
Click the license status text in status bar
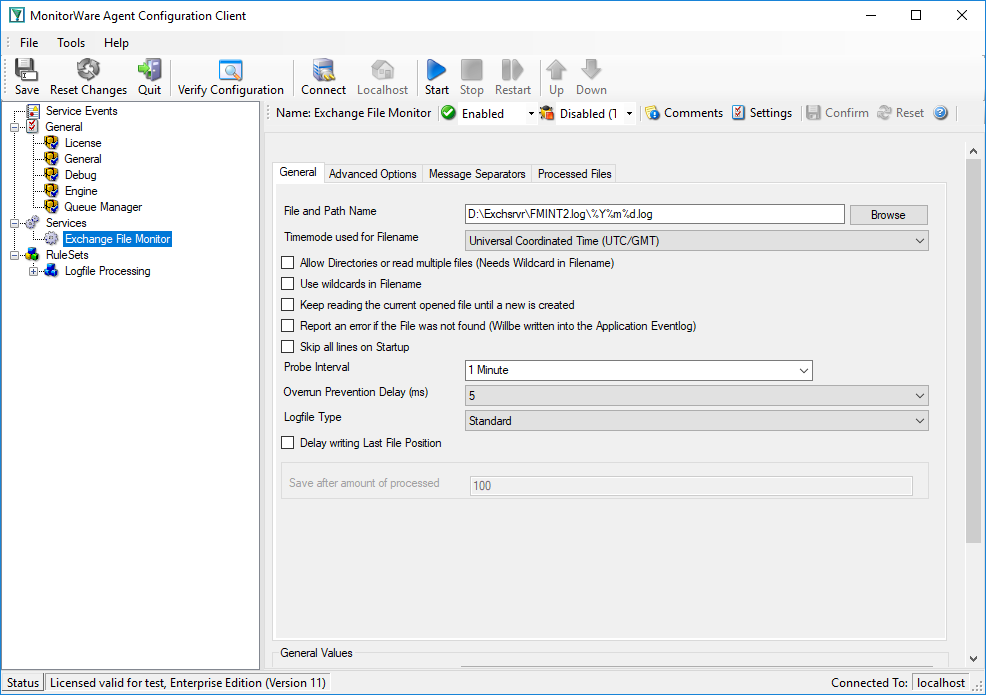pos(187,683)
